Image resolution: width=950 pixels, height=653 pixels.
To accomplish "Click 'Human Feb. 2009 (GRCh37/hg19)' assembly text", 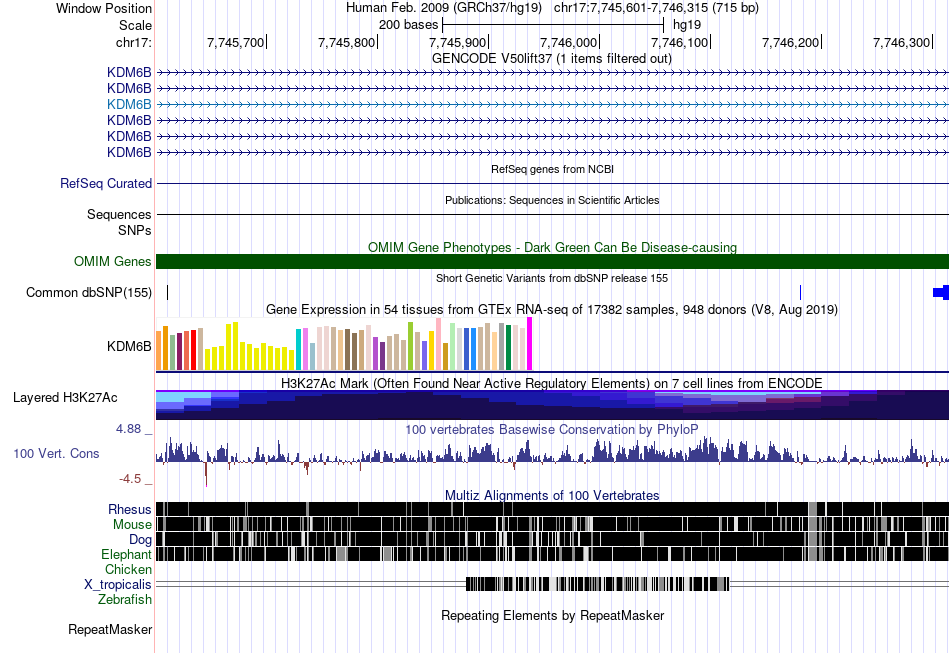I will [x=445, y=8].
